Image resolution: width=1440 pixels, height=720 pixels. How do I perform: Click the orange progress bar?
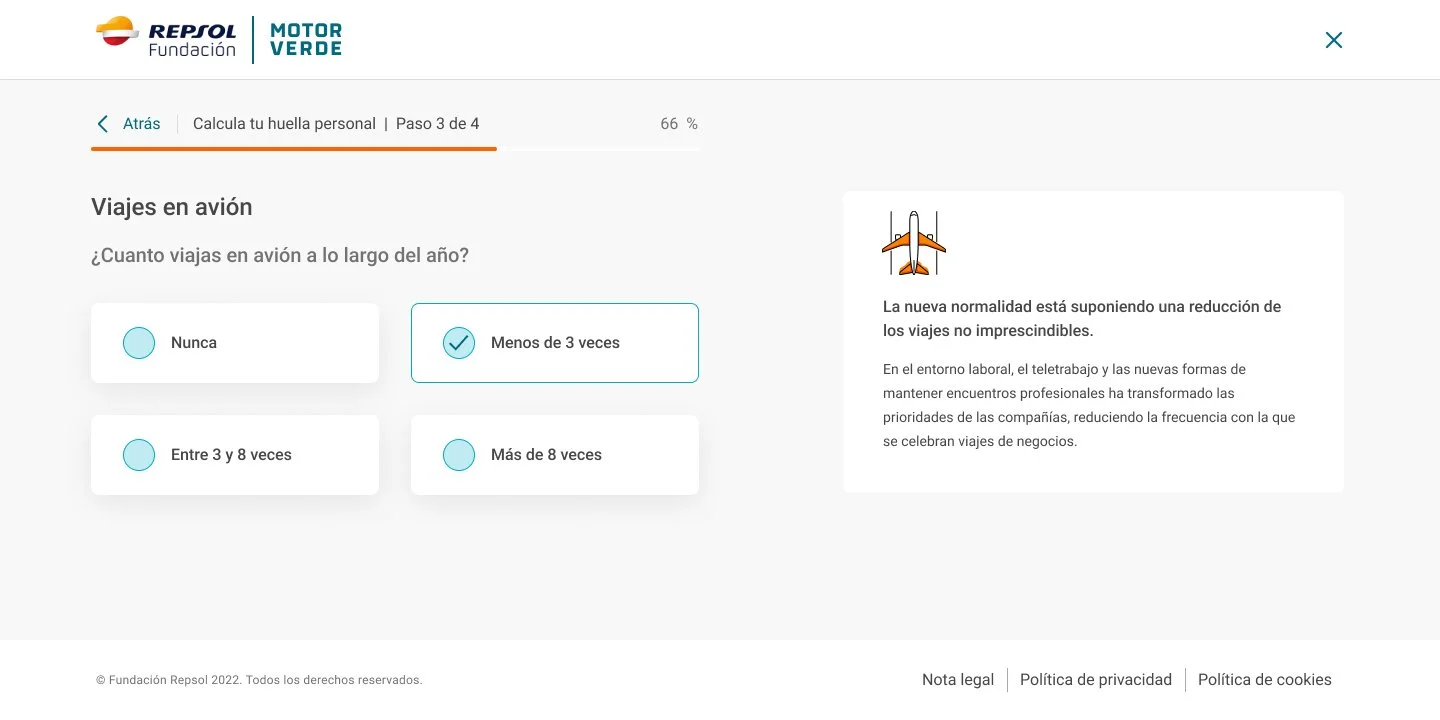[x=294, y=148]
